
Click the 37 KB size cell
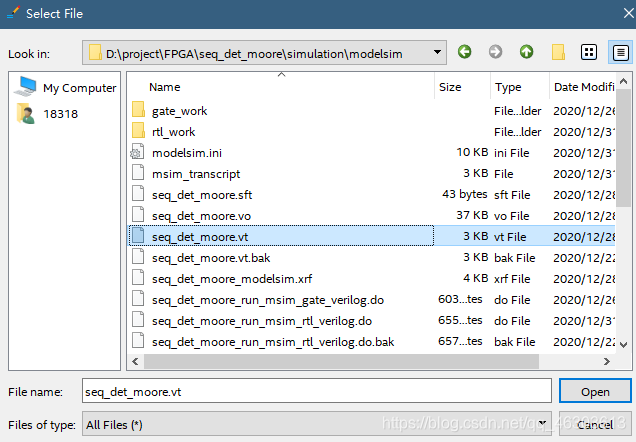pos(472,215)
